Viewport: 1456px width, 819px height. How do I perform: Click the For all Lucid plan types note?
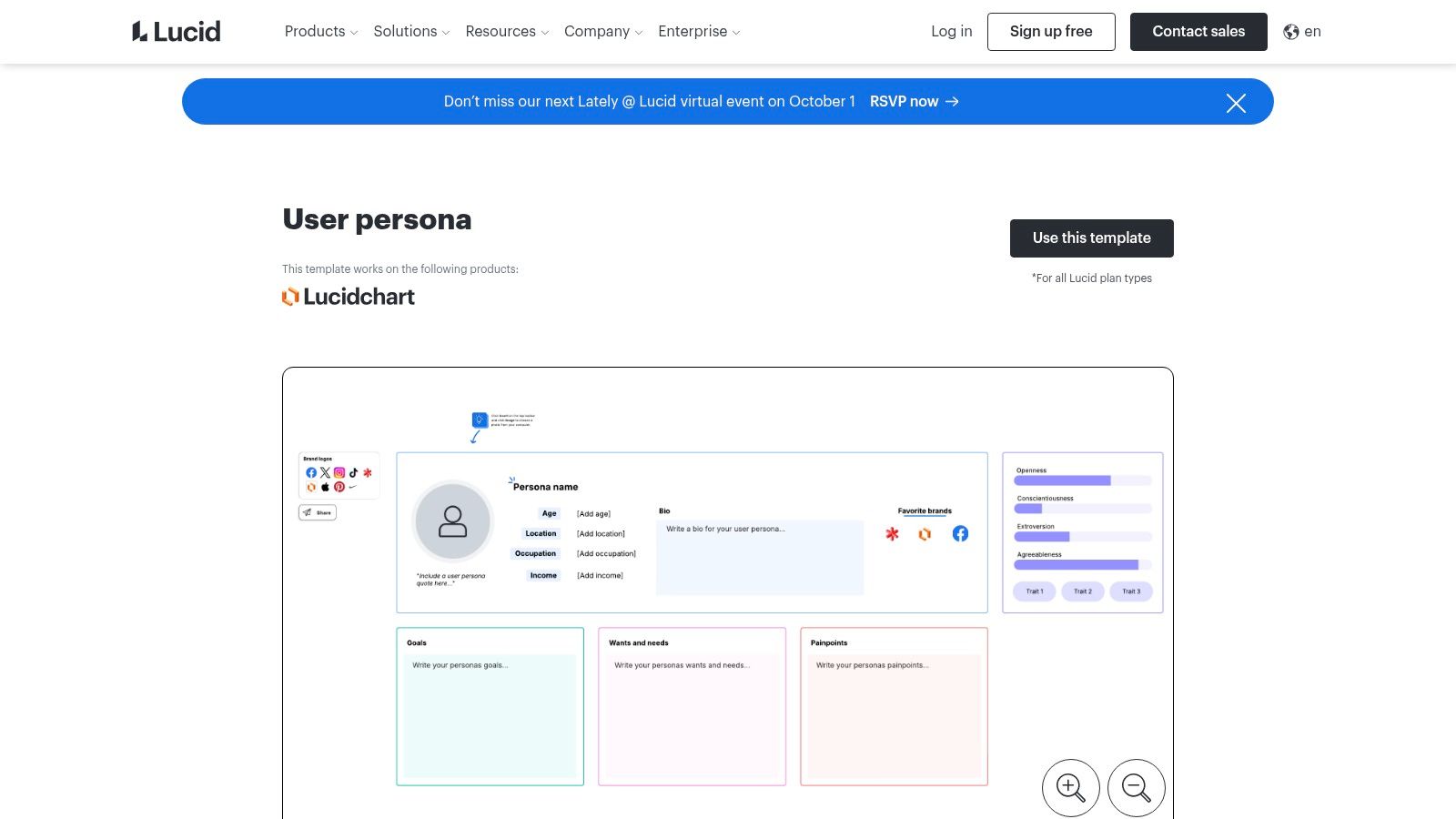click(1092, 278)
